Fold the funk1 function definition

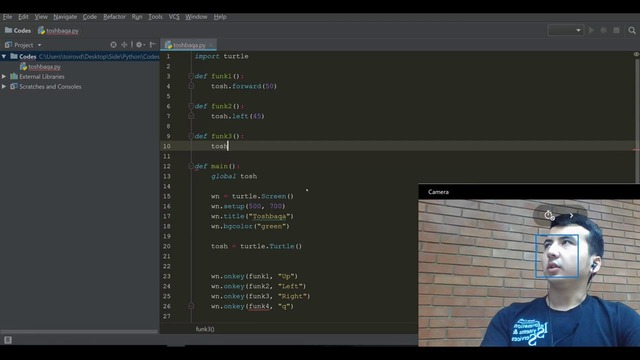coord(191,76)
